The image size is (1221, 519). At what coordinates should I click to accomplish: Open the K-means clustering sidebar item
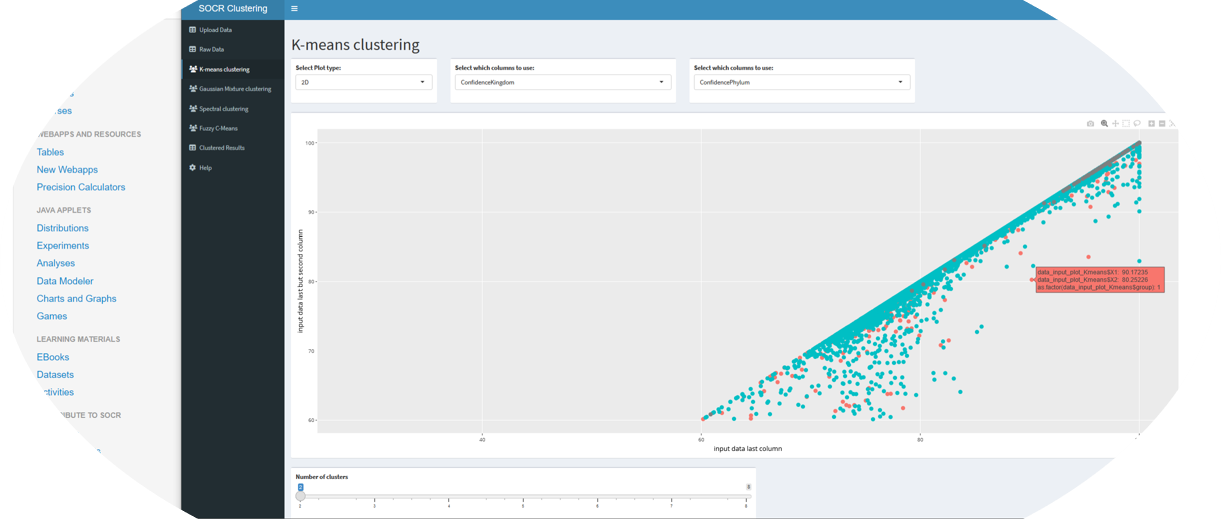coord(233,69)
